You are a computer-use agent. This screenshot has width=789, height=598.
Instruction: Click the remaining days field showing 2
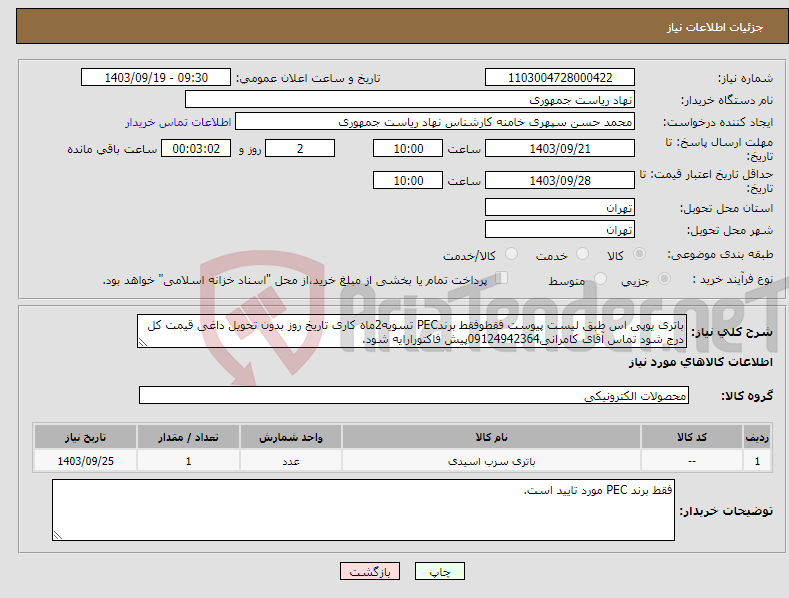pyautogui.click(x=300, y=148)
